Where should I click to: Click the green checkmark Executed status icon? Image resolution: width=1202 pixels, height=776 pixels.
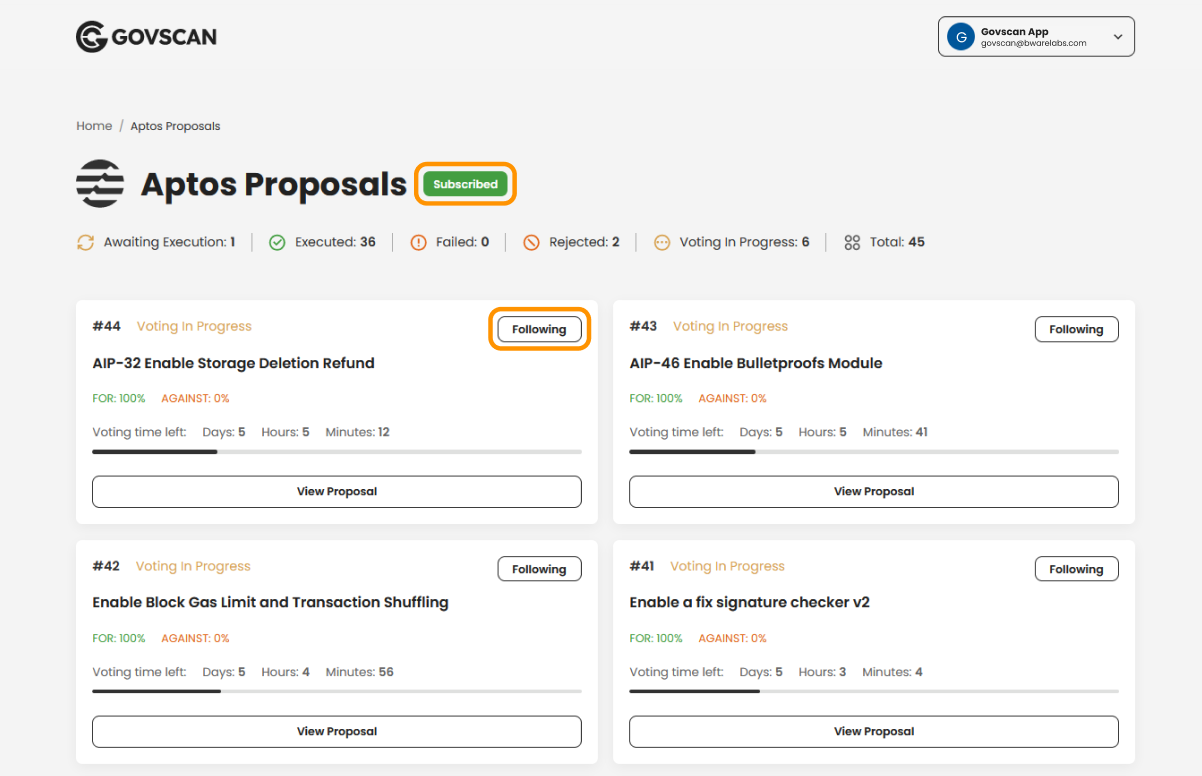[x=276, y=242]
